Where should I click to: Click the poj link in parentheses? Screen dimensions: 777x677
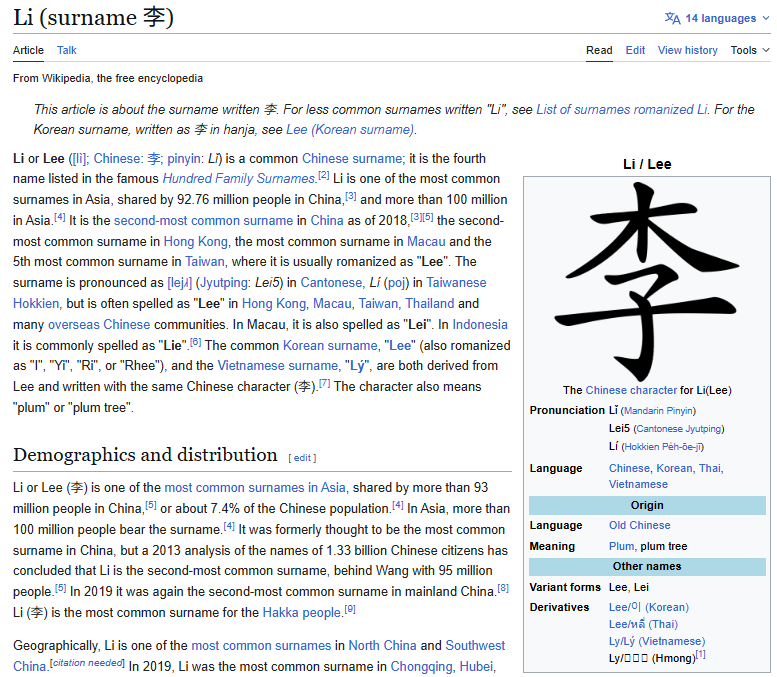coord(396,282)
